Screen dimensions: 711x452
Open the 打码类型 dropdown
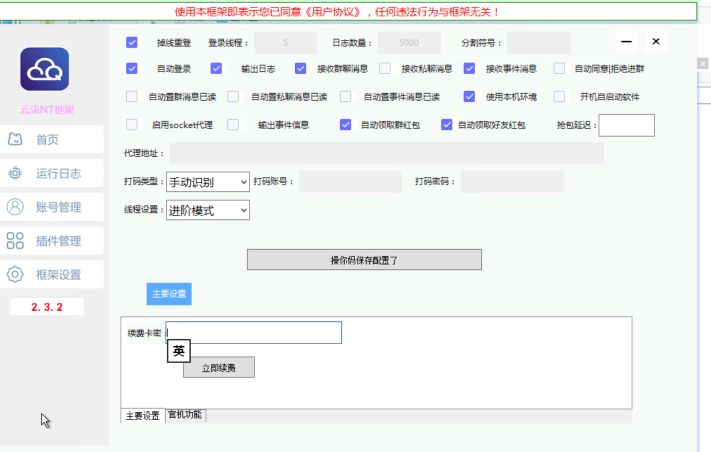click(208, 182)
